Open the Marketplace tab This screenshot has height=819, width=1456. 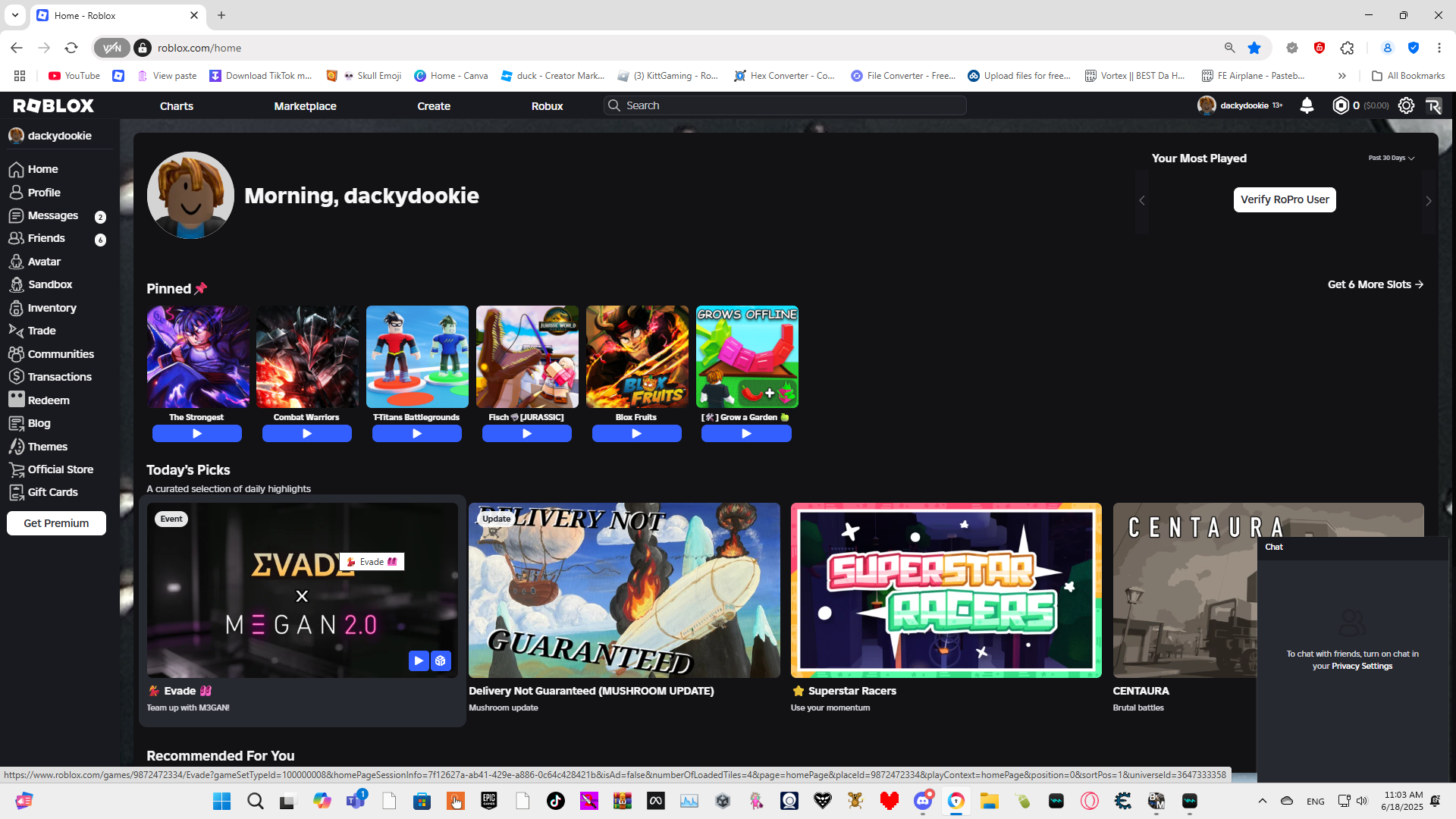(x=306, y=106)
